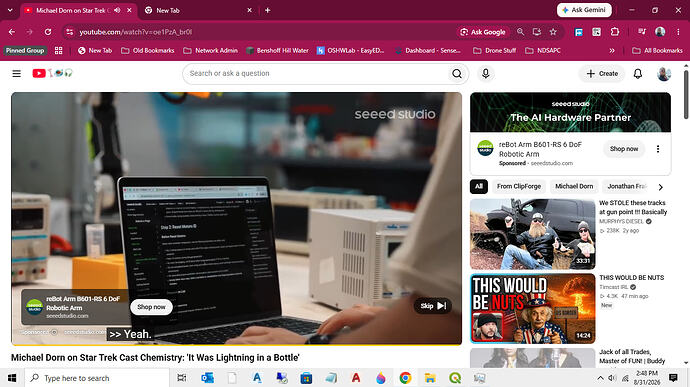The width and height of the screenshot is (690, 387).
Task: Open the Ask Google lens button
Action: pos(483,32)
